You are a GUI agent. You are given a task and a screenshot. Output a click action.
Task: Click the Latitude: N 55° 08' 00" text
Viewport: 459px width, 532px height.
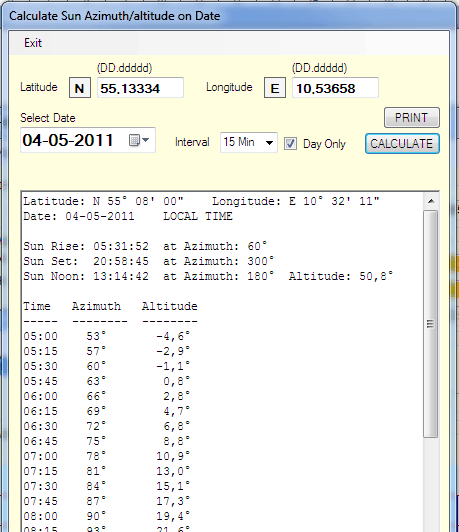pyautogui.click(x=103, y=201)
